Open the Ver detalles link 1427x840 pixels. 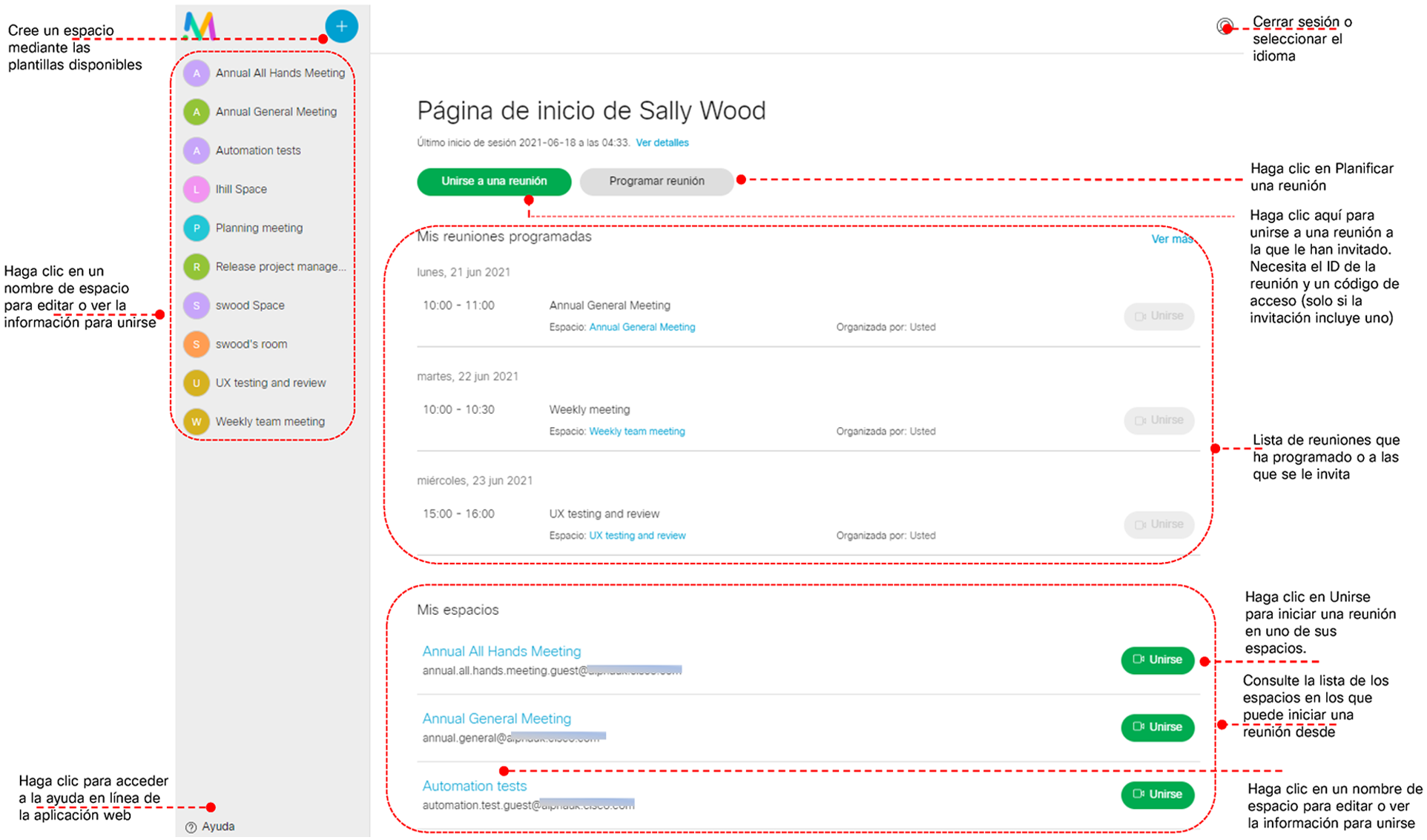(x=662, y=142)
